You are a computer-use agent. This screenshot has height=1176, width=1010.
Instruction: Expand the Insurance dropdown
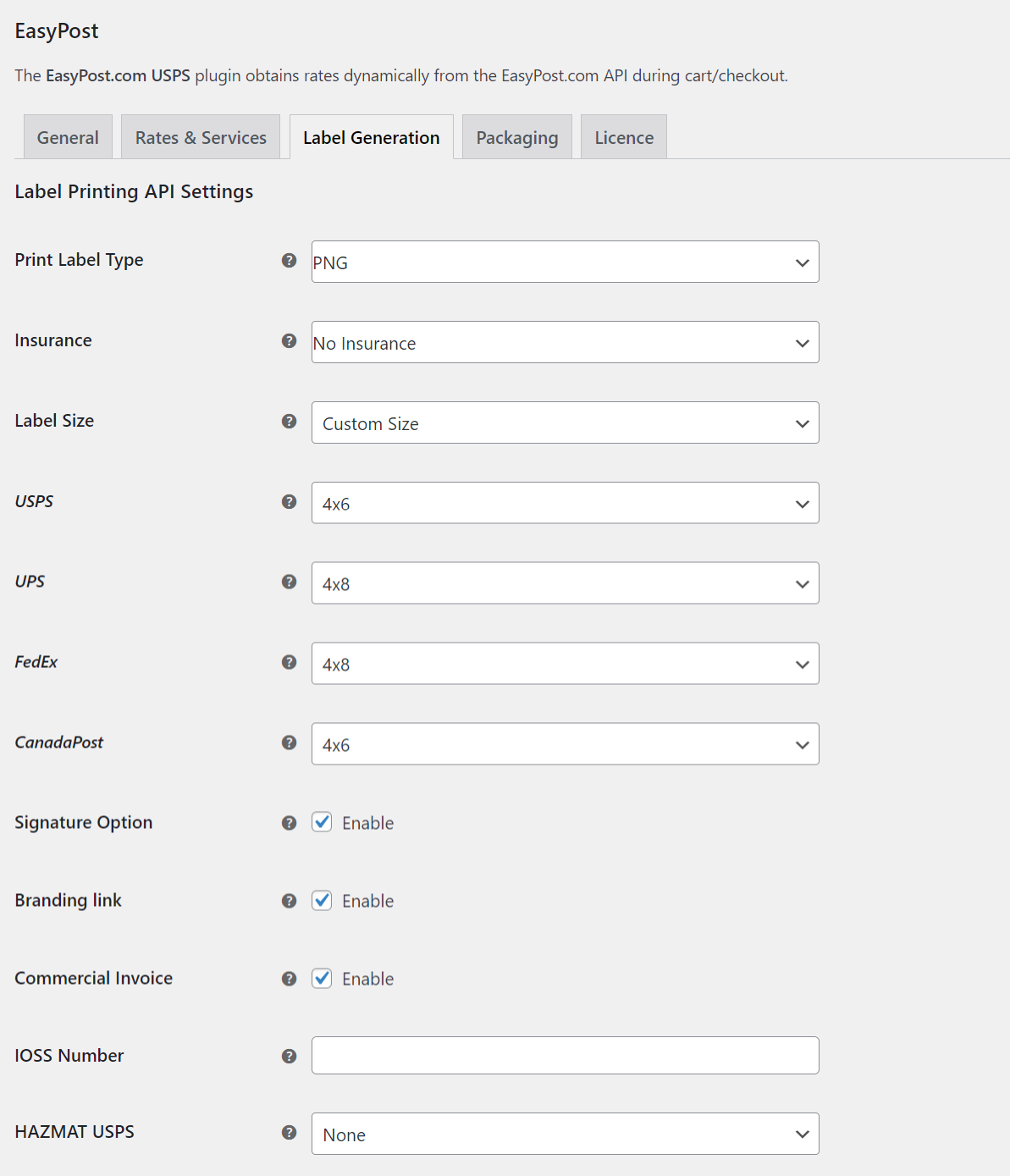[565, 343]
